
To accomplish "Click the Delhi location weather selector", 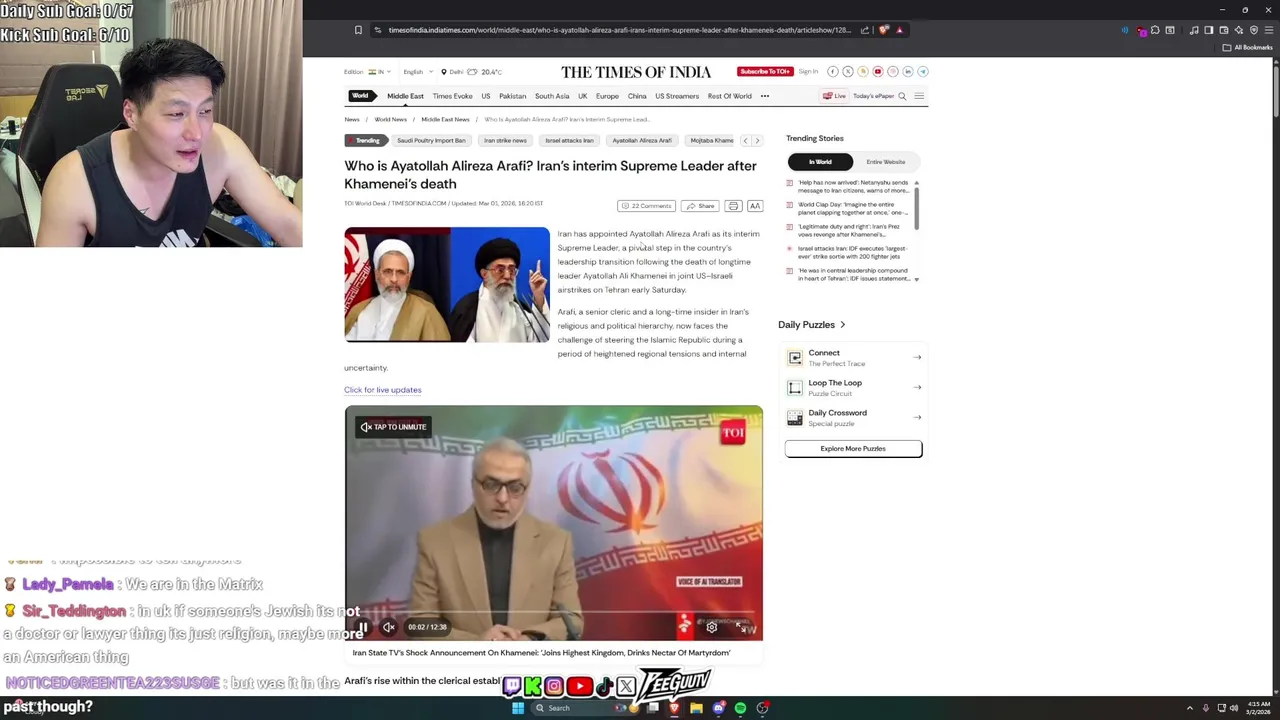I will [x=471, y=72].
